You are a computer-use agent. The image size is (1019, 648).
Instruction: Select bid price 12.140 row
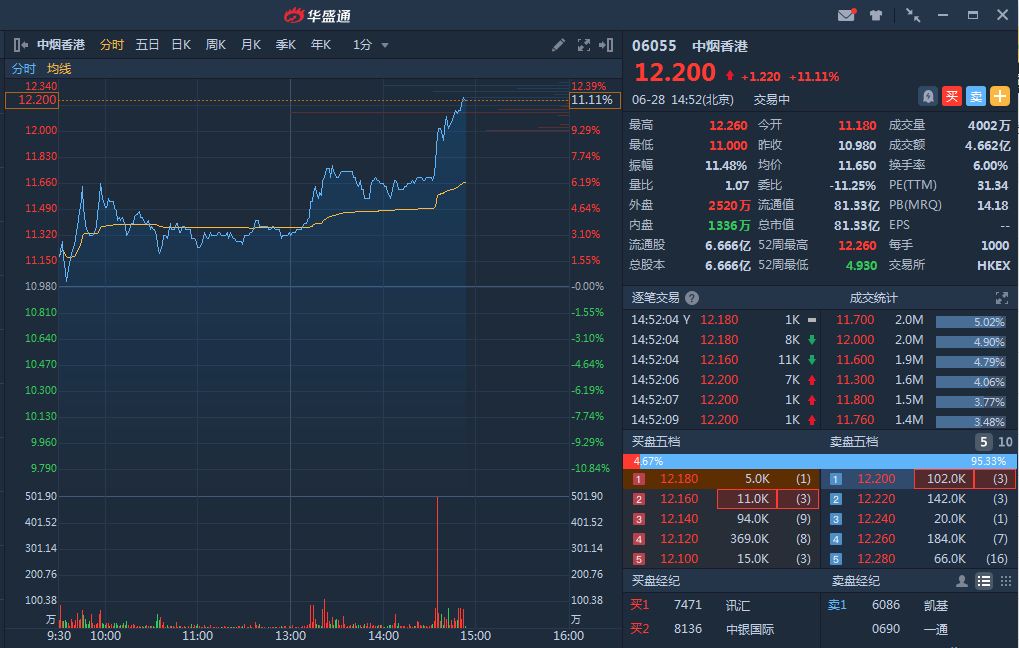click(721, 519)
